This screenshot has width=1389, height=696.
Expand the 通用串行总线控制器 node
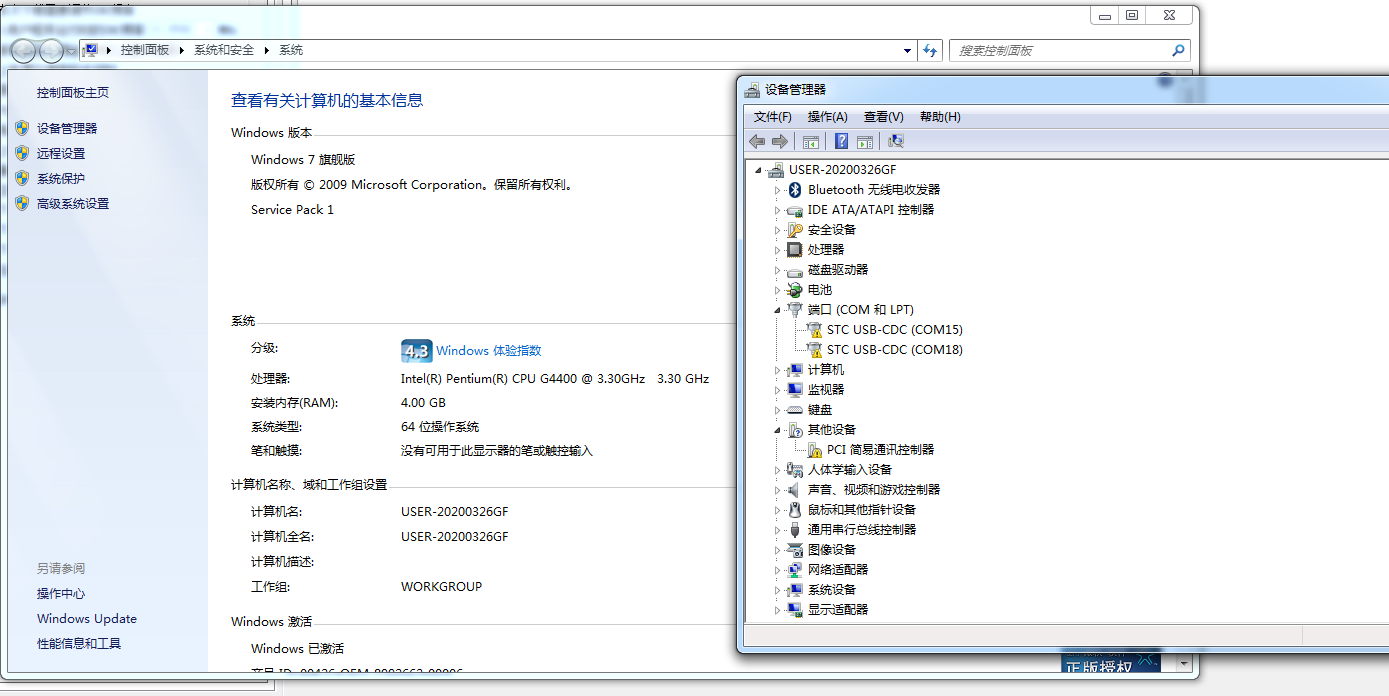pyautogui.click(x=778, y=530)
